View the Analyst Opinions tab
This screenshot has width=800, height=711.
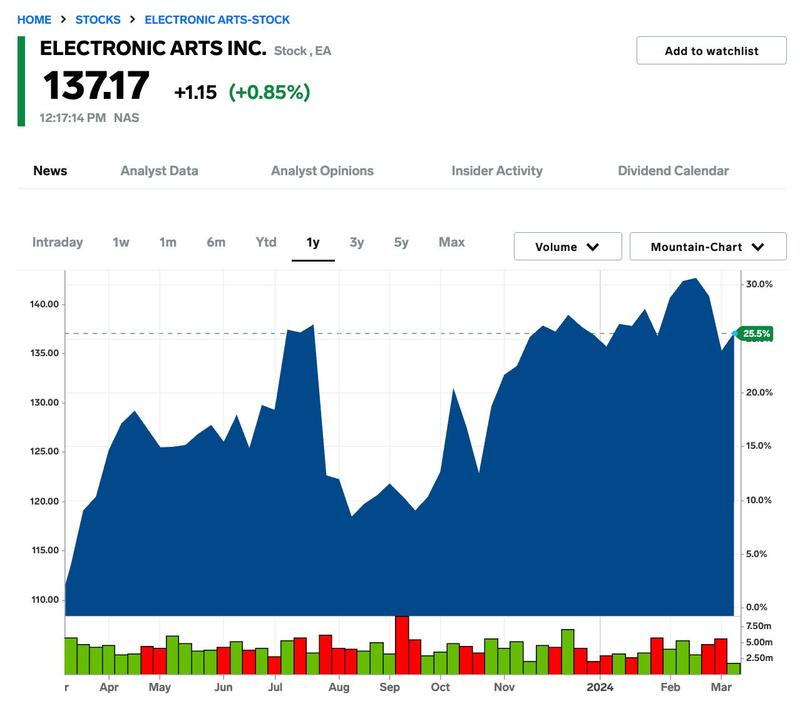click(322, 171)
